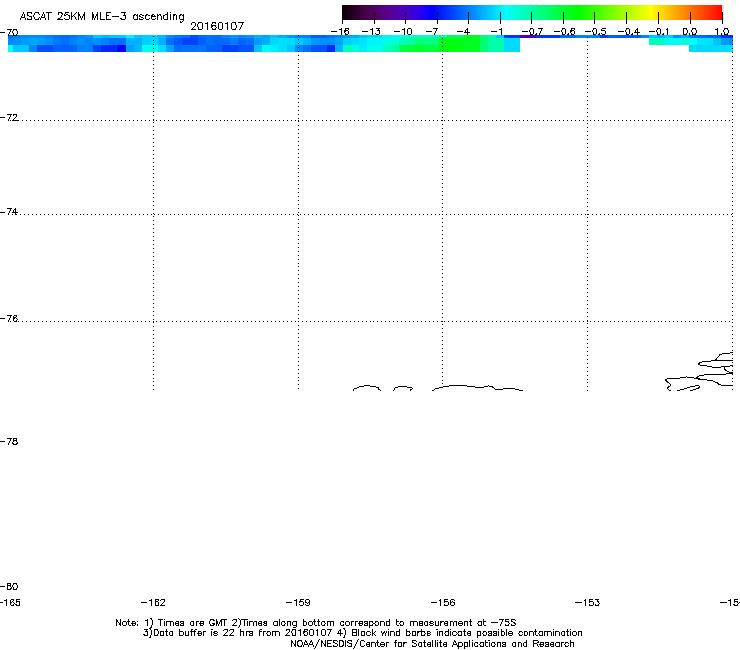The height and width of the screenshot is (650, 740).
Task: Click the -0.1 colorbar label
Action: click(x=659, y=32)
